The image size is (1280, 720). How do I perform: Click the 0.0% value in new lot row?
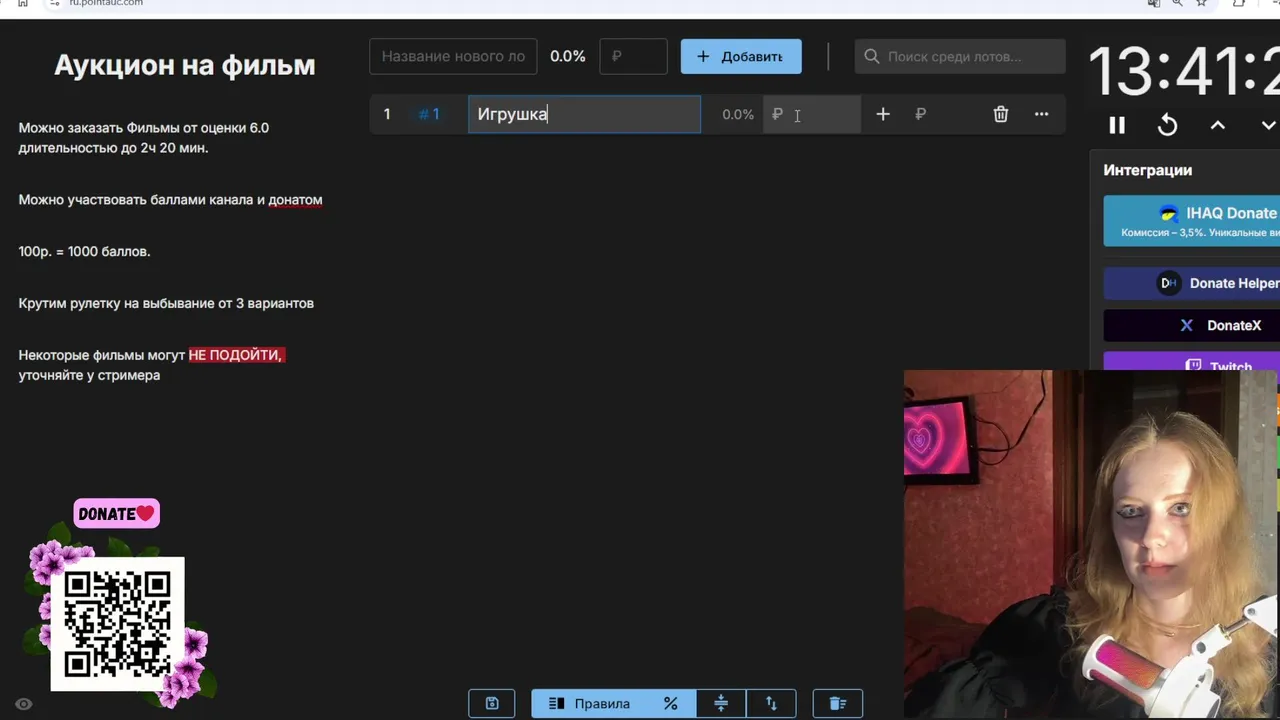pos(568,57)
